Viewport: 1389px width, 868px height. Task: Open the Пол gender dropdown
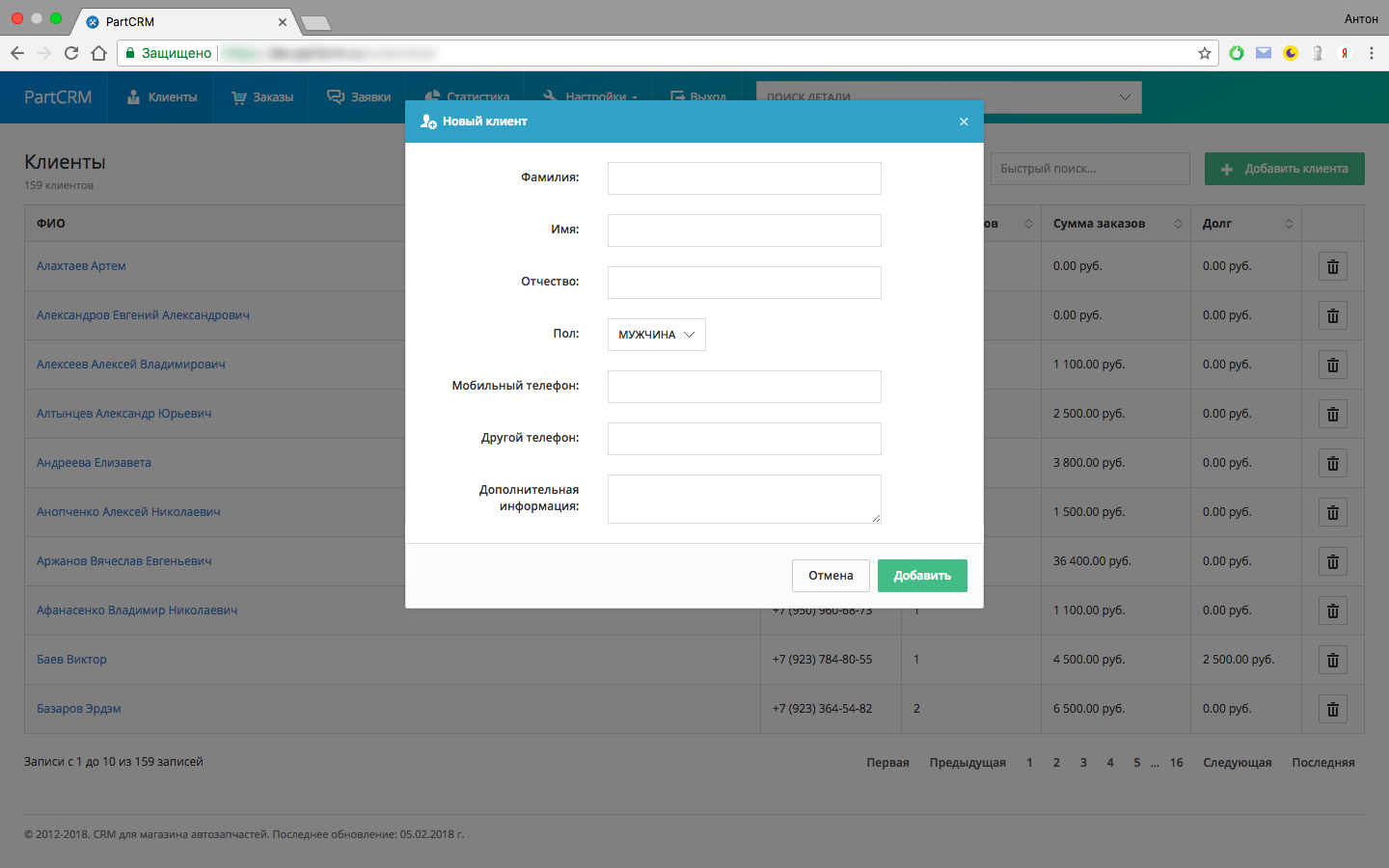[656, 335]
